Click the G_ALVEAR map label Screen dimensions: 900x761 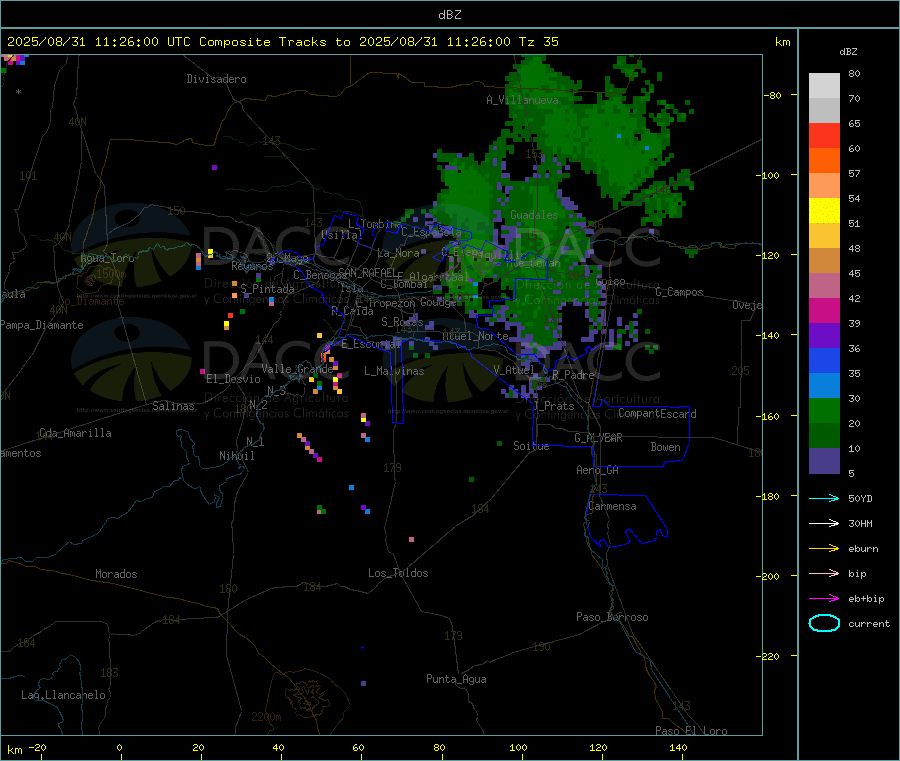click(598, 438)
